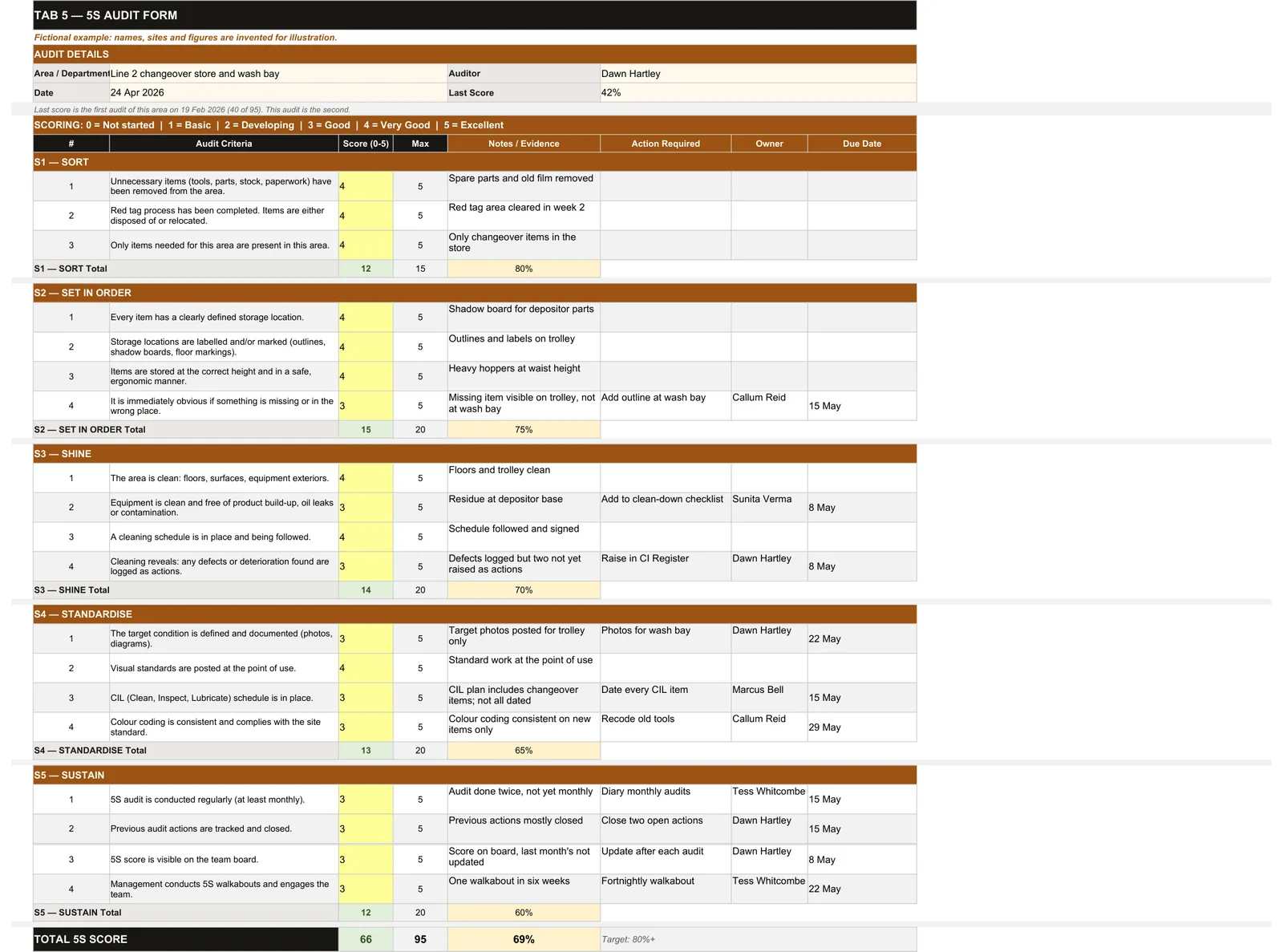1283x952 pixels.
Task: Select due date '29 May'
Action: pos(862,727)
